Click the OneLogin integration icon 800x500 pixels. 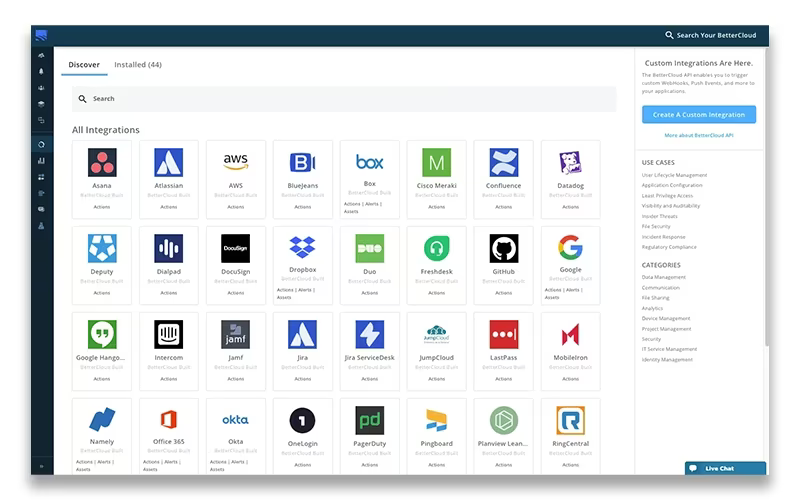303,420
